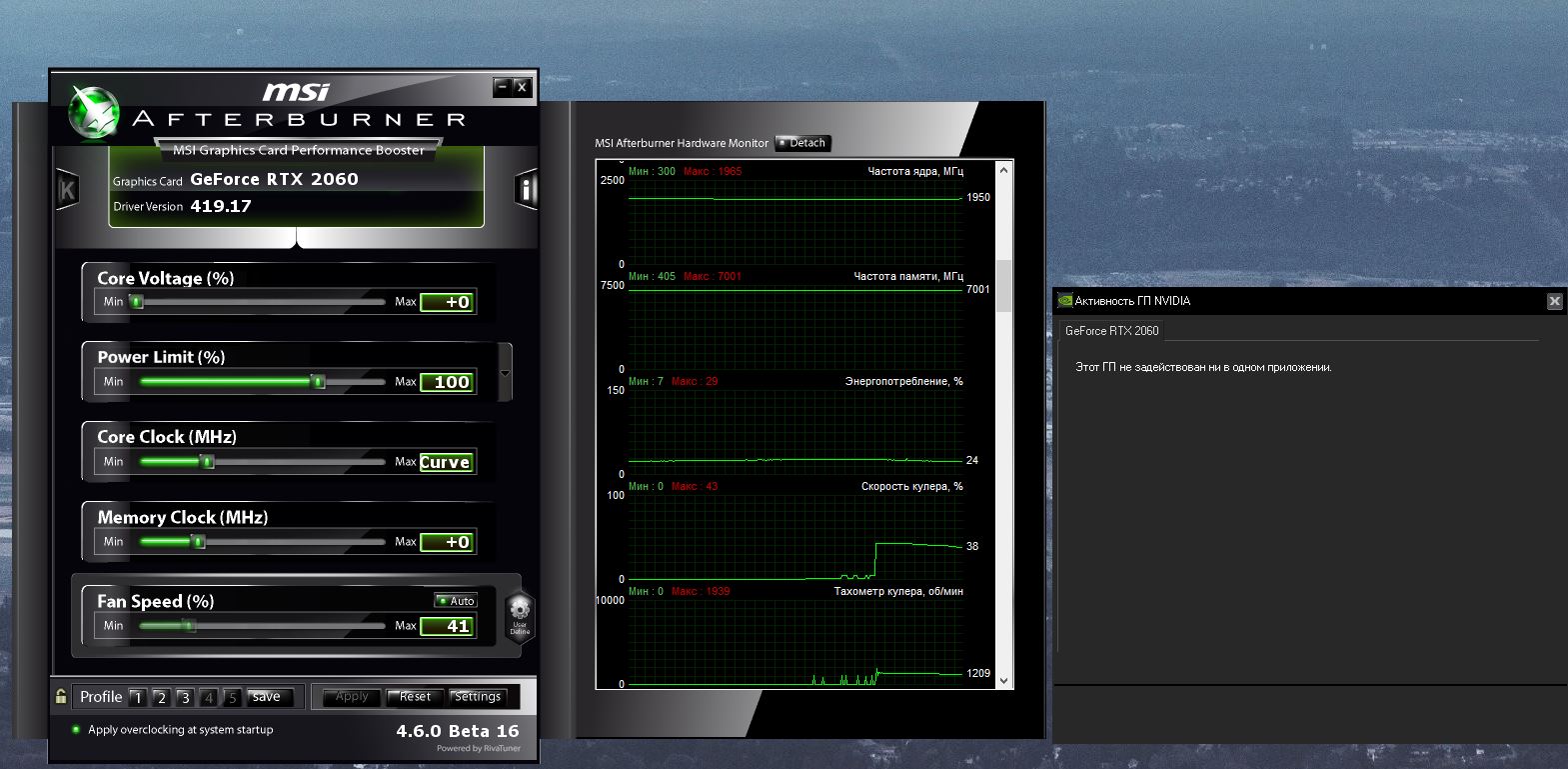Click the 'Частота памяти, МГц' graph label
This screenshot has height=769, width=1568.
click(908, 276)
